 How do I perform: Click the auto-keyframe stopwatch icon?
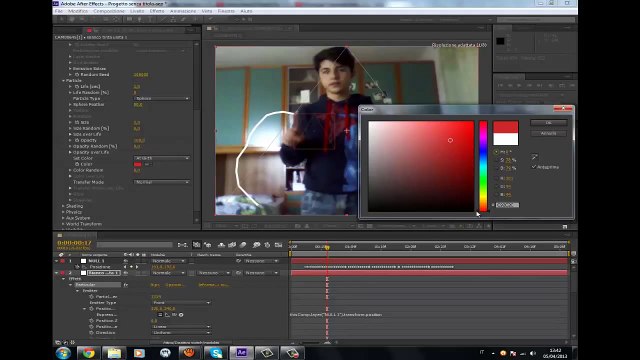(x=267, y=245)
